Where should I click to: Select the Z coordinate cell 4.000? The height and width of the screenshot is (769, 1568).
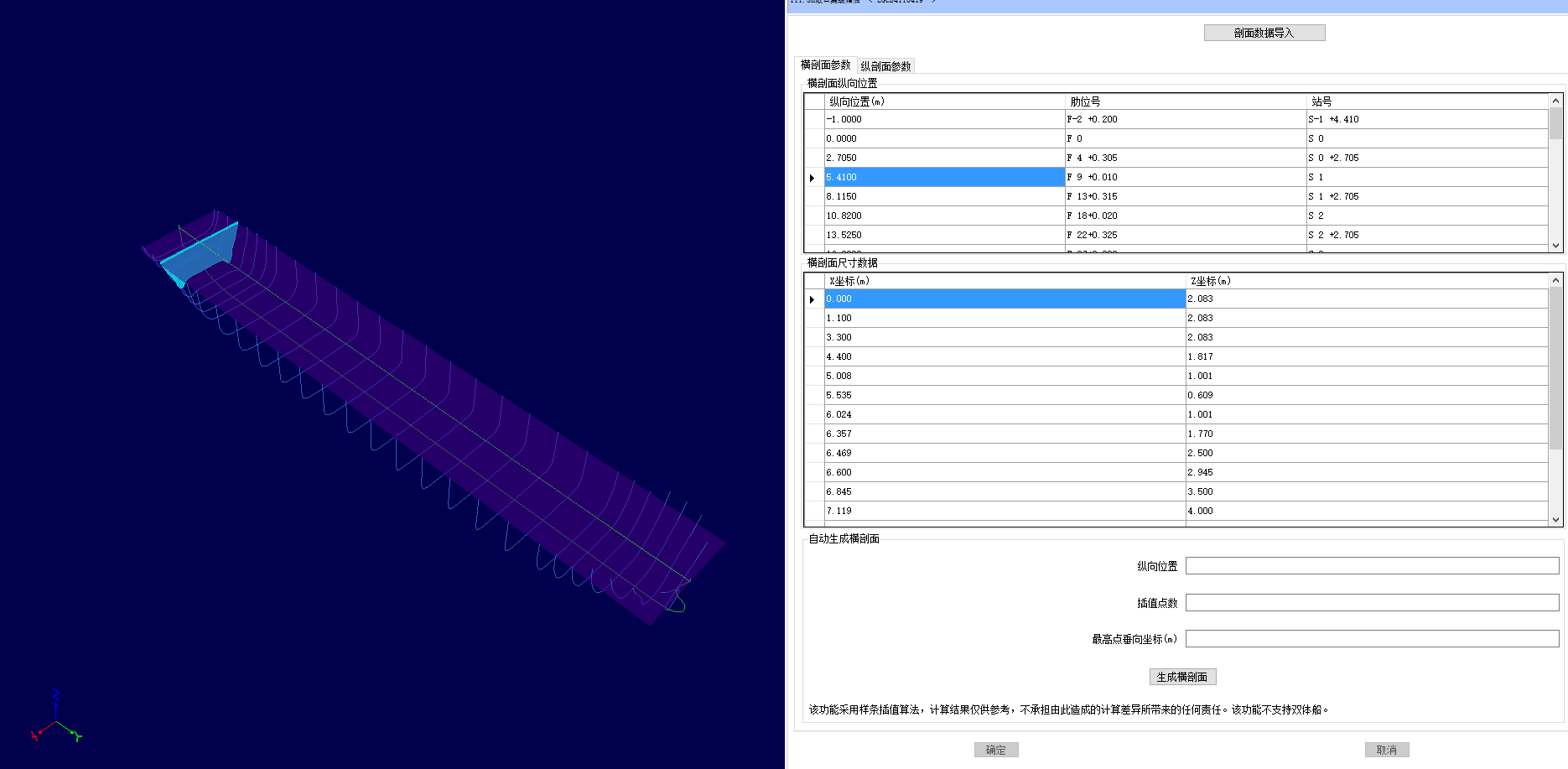tap(1365, 511)
